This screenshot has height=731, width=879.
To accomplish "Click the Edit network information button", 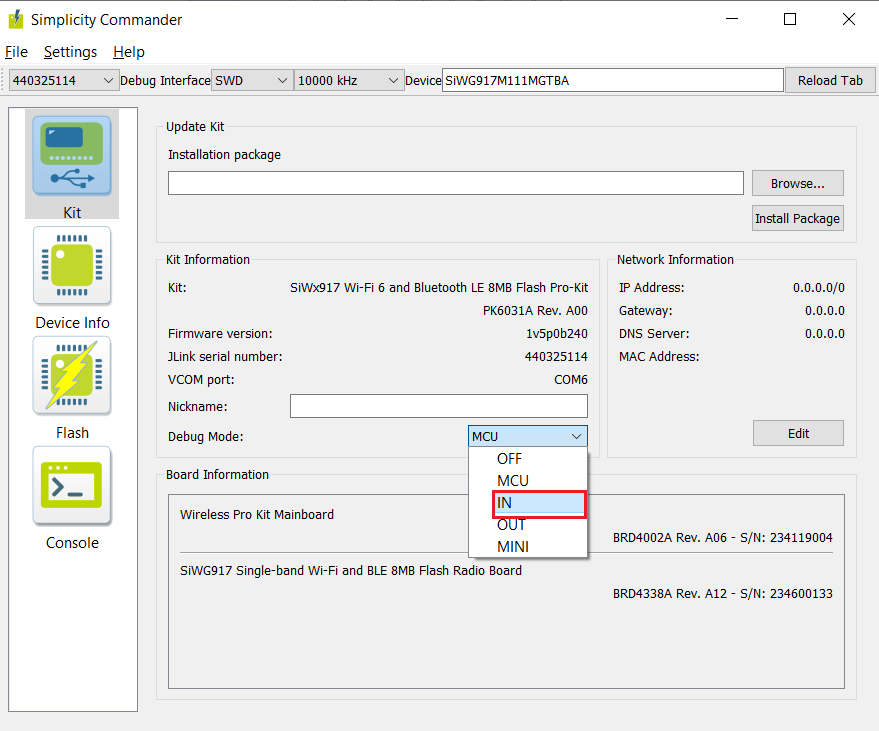I will 798,433.
